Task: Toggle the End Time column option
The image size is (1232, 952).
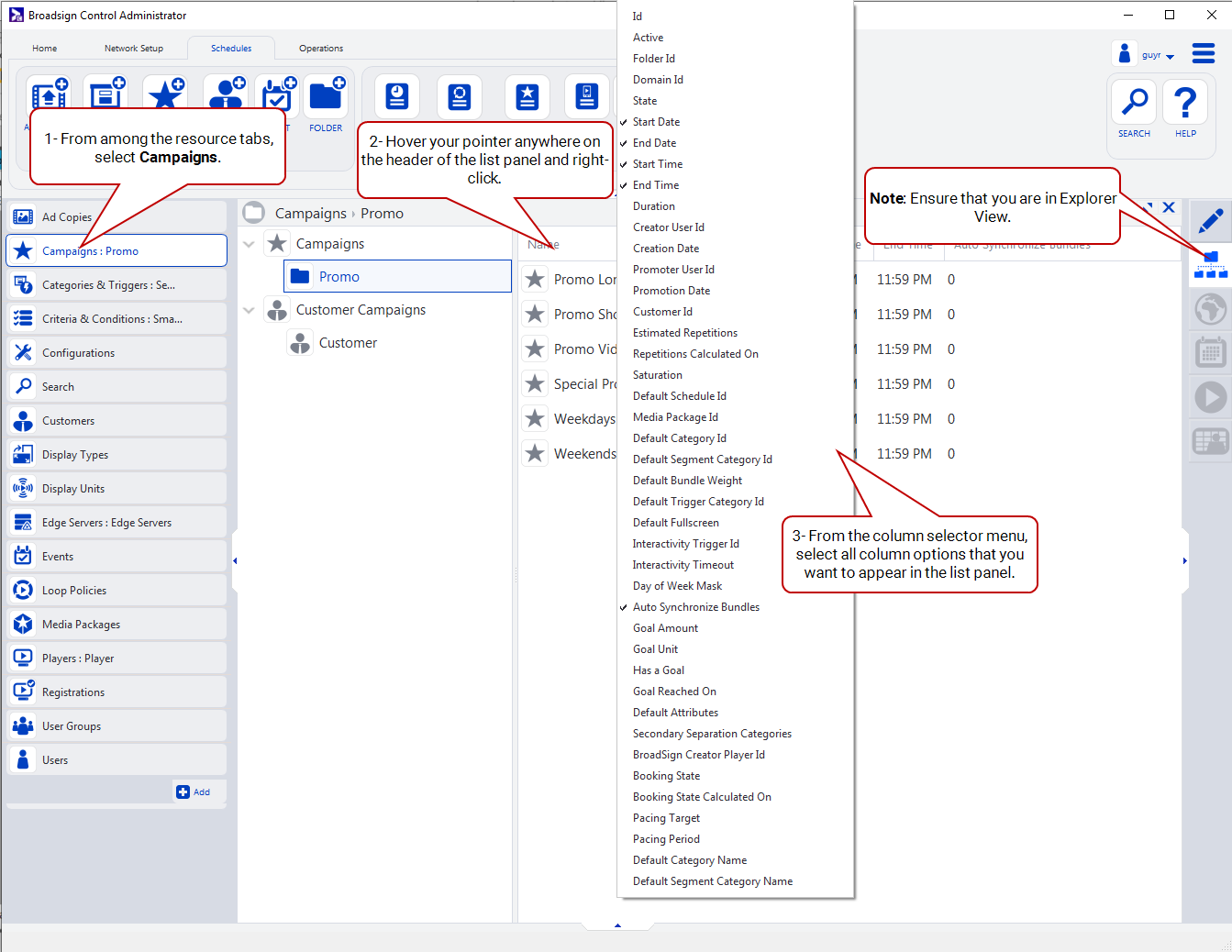Action: coord(656,185)
